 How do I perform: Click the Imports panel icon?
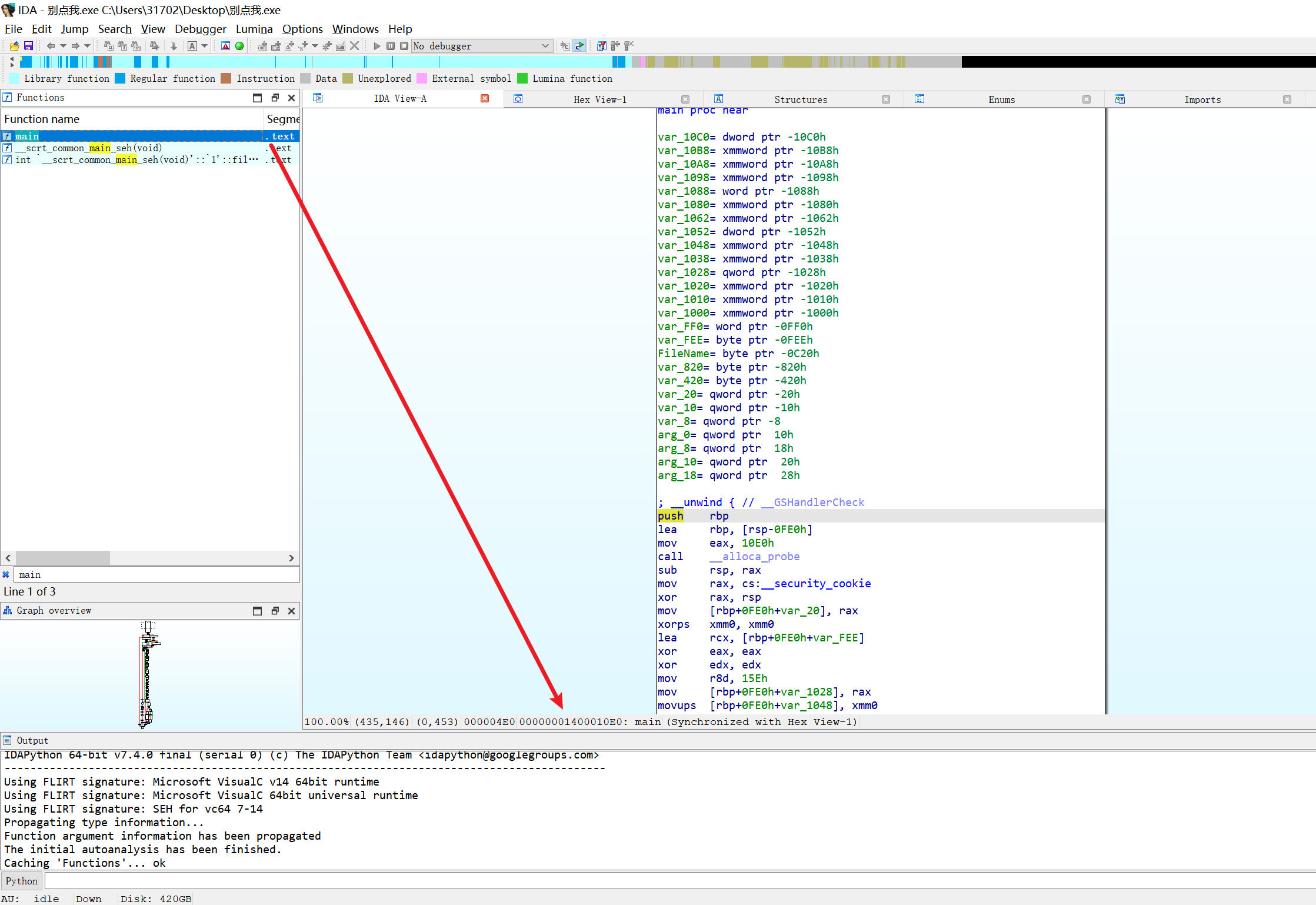1119,99
